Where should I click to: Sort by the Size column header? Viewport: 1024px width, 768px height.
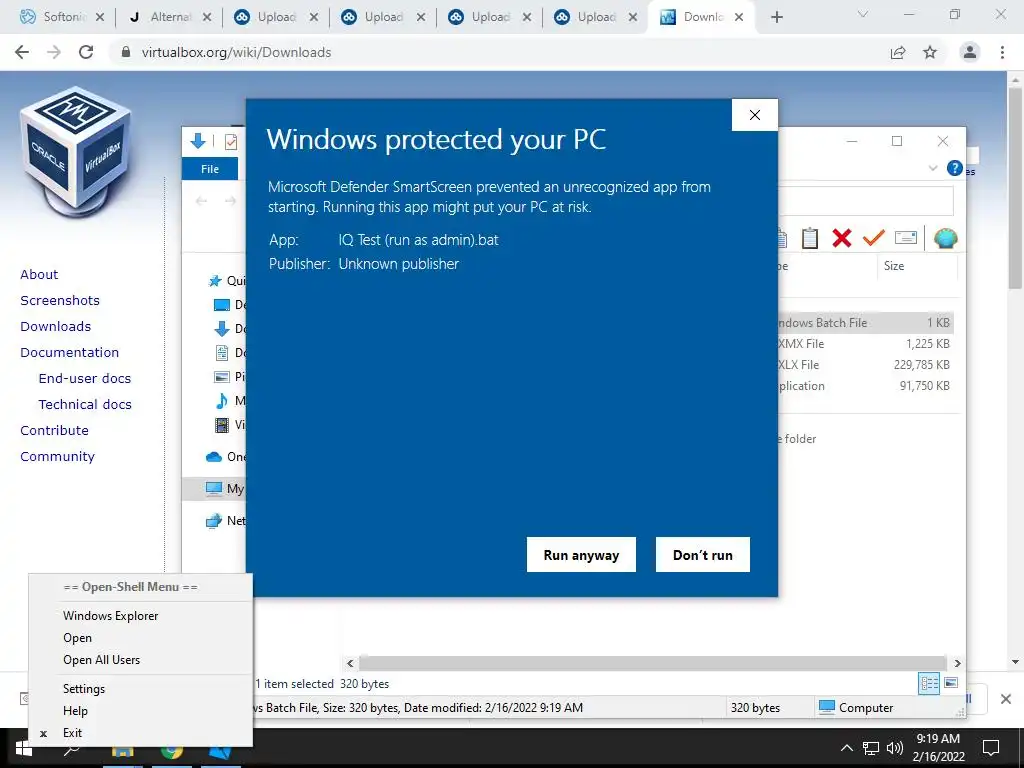tap(894, 266)
